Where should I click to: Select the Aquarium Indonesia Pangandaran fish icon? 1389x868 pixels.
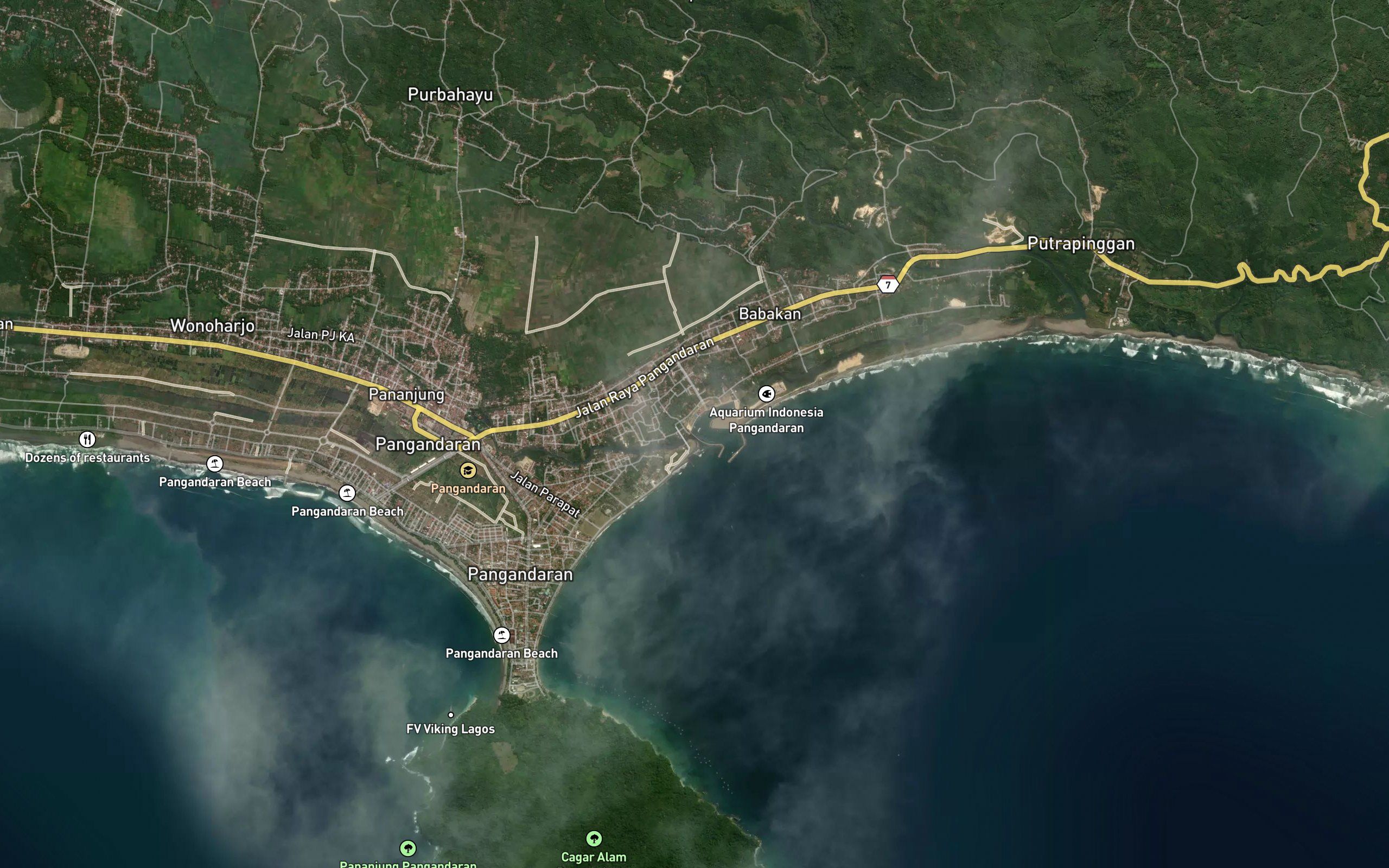pos(766,394)
